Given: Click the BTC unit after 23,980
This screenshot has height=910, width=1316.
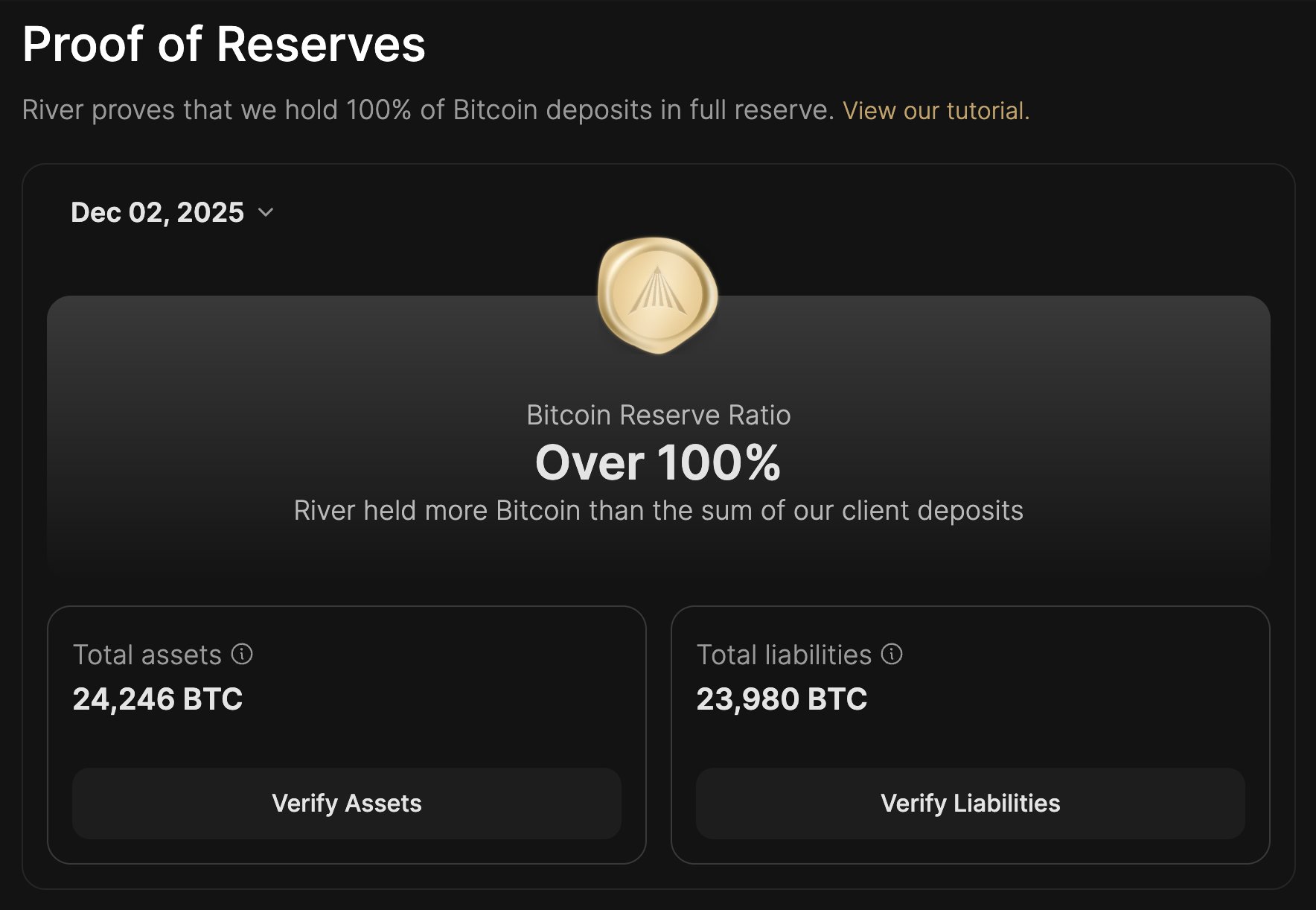Looking at the screenshot, I should click(x=837, y=699).
